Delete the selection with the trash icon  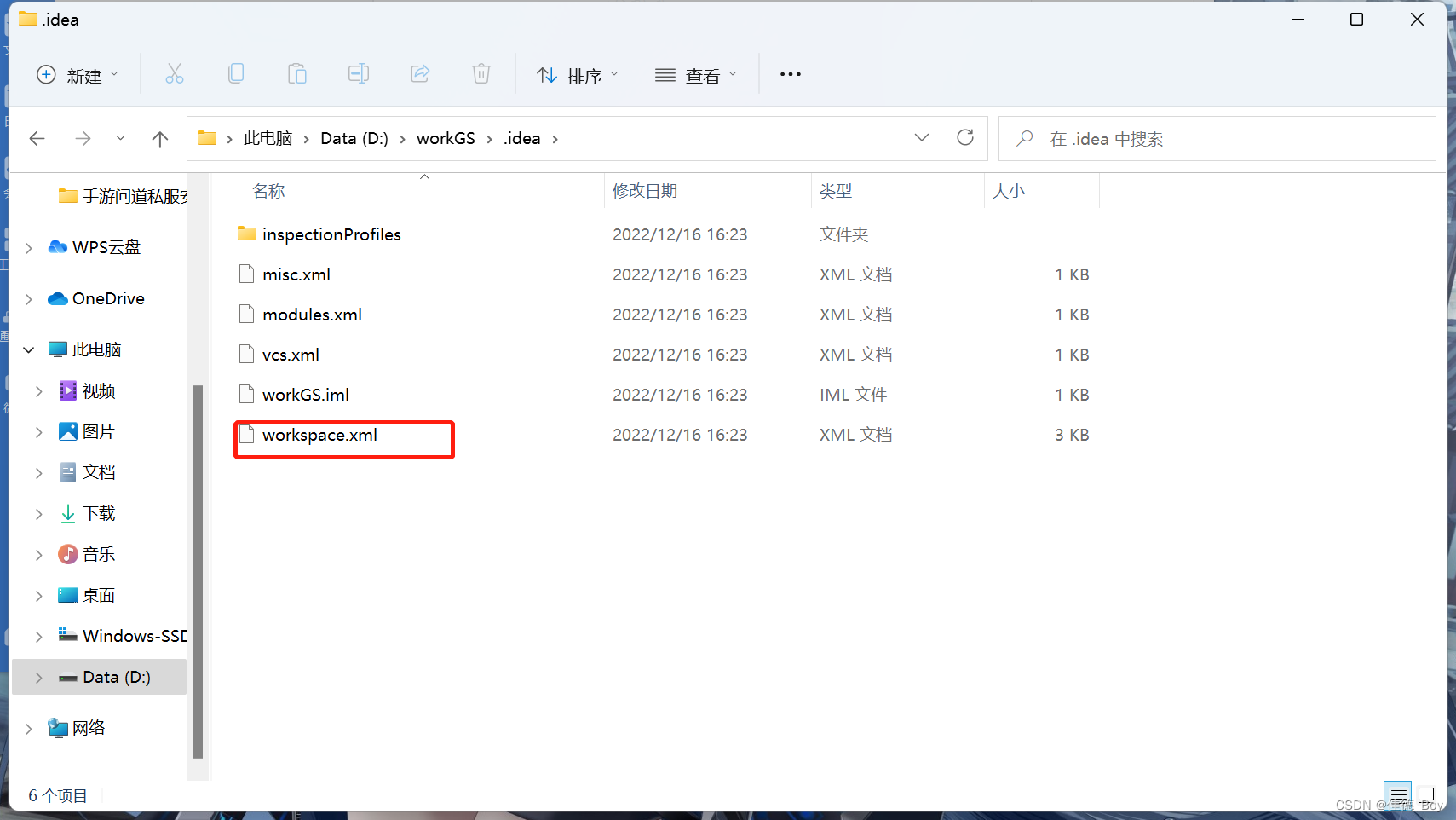[481, 73]
